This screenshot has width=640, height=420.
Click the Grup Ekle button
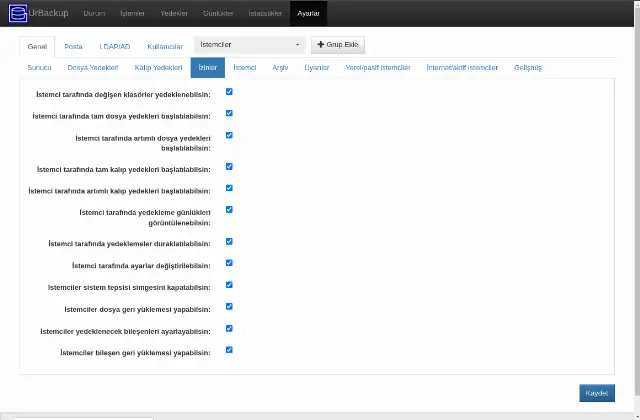point(338,45)
